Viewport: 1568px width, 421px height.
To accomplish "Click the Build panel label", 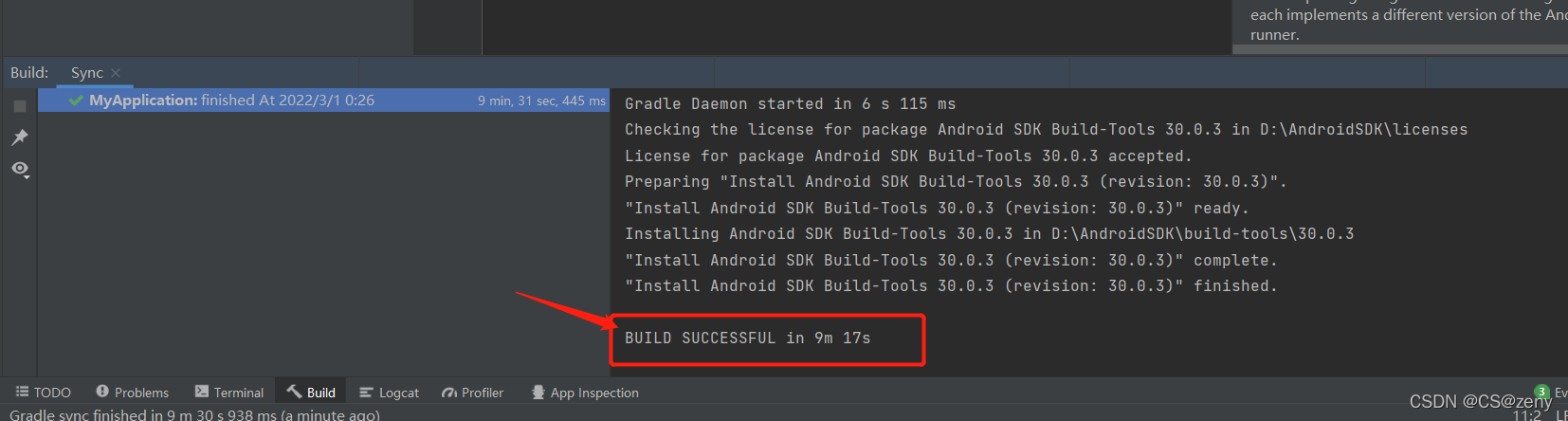I will point(29,73).
